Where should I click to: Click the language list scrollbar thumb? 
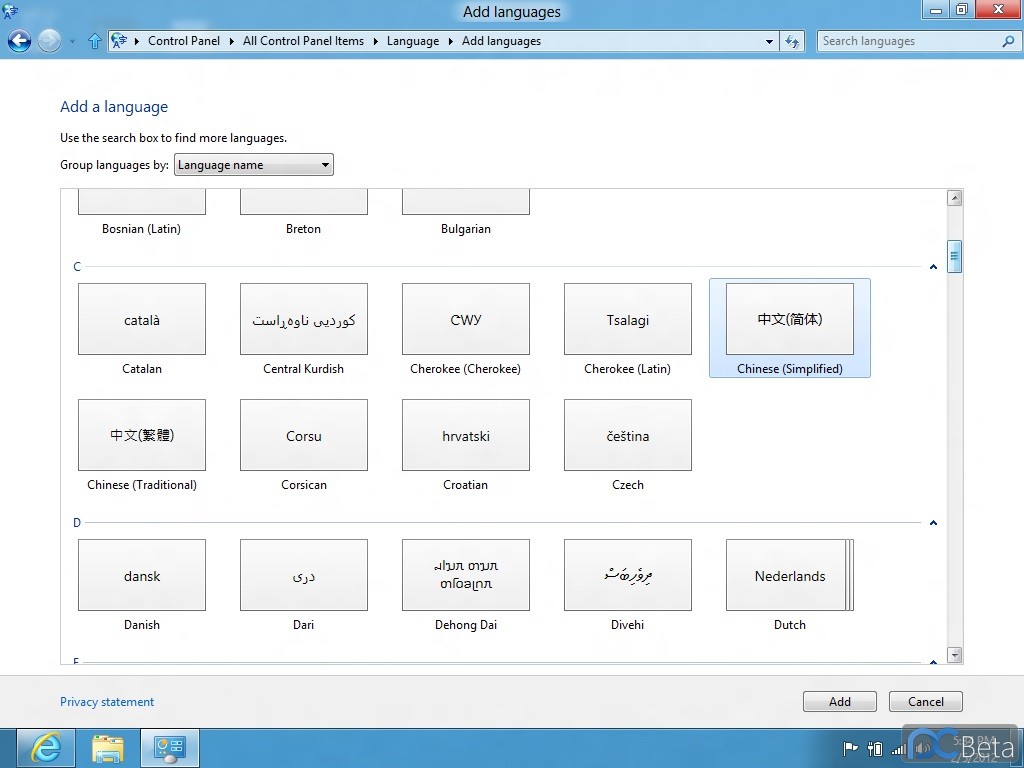pos(955,256)
